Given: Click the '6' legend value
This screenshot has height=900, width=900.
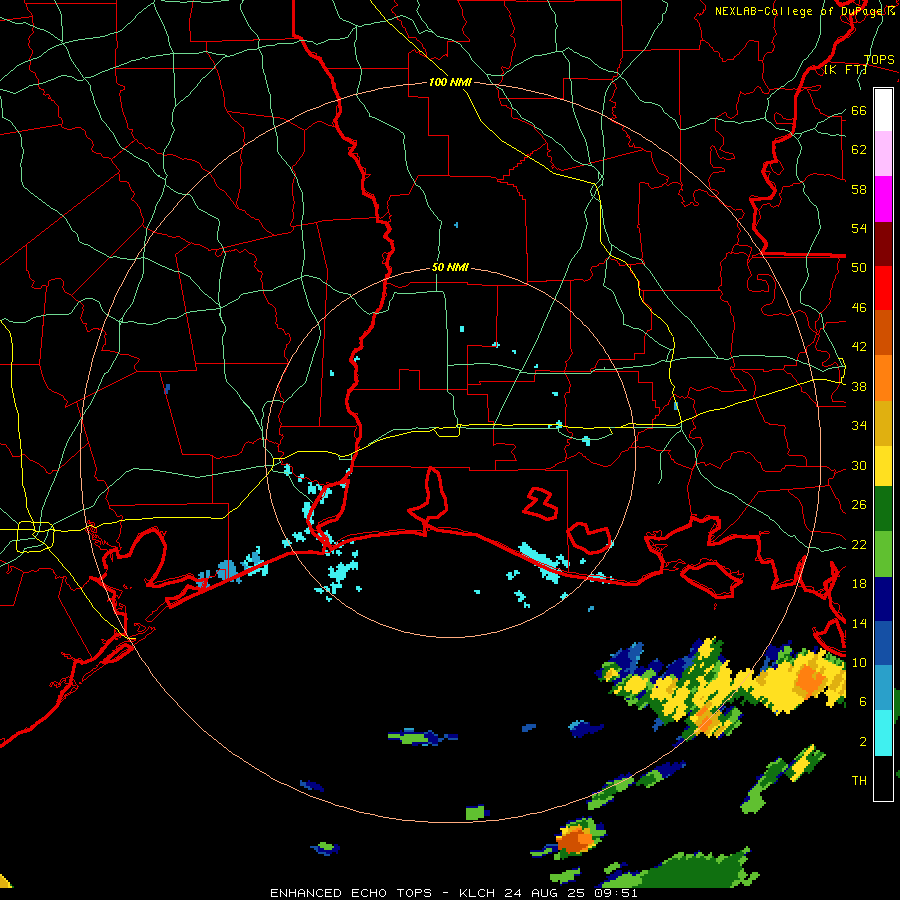Looking at the screenshot, I should pyautogui.click(x=862, y=702).
